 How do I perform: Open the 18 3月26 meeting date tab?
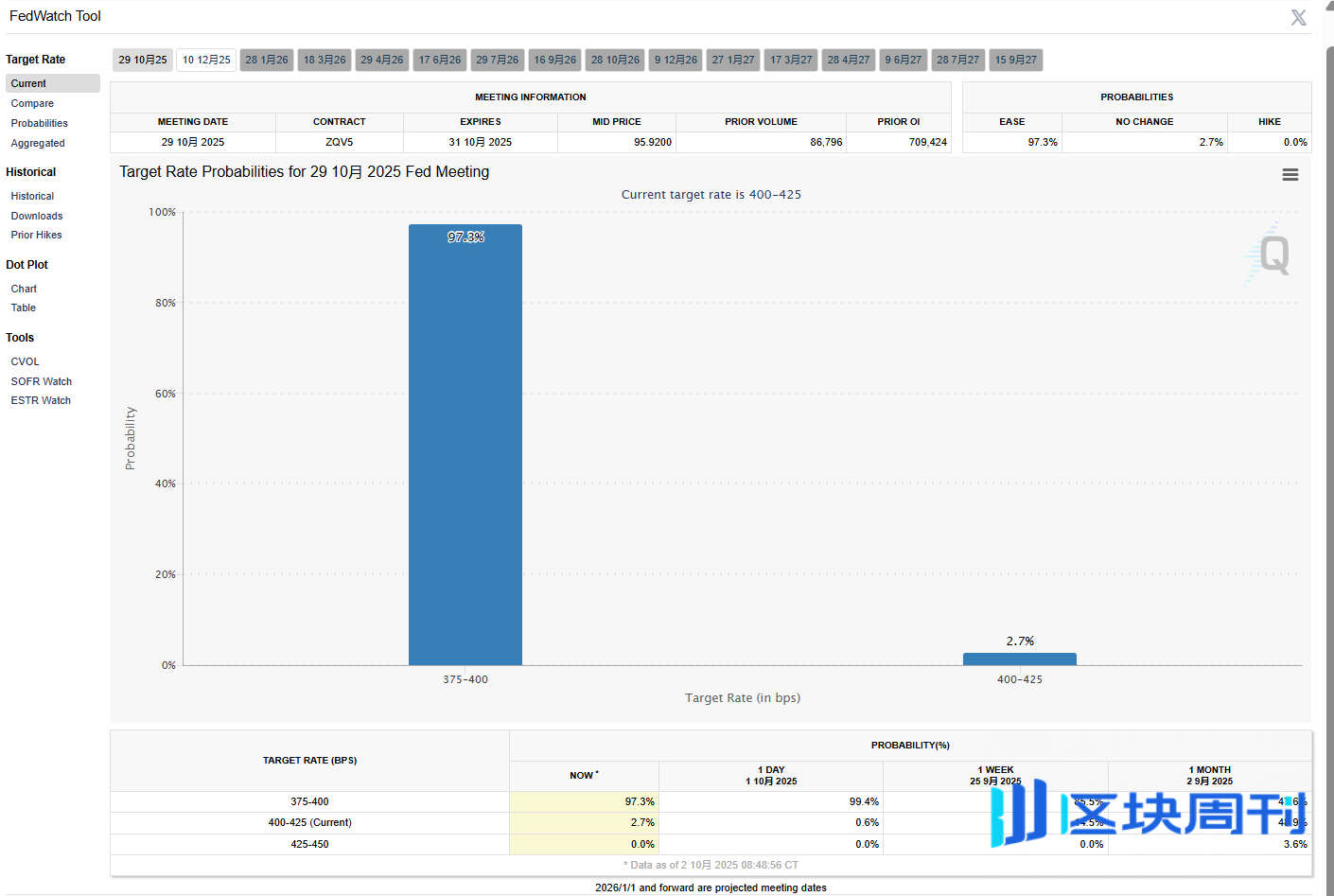pos(325,60)
